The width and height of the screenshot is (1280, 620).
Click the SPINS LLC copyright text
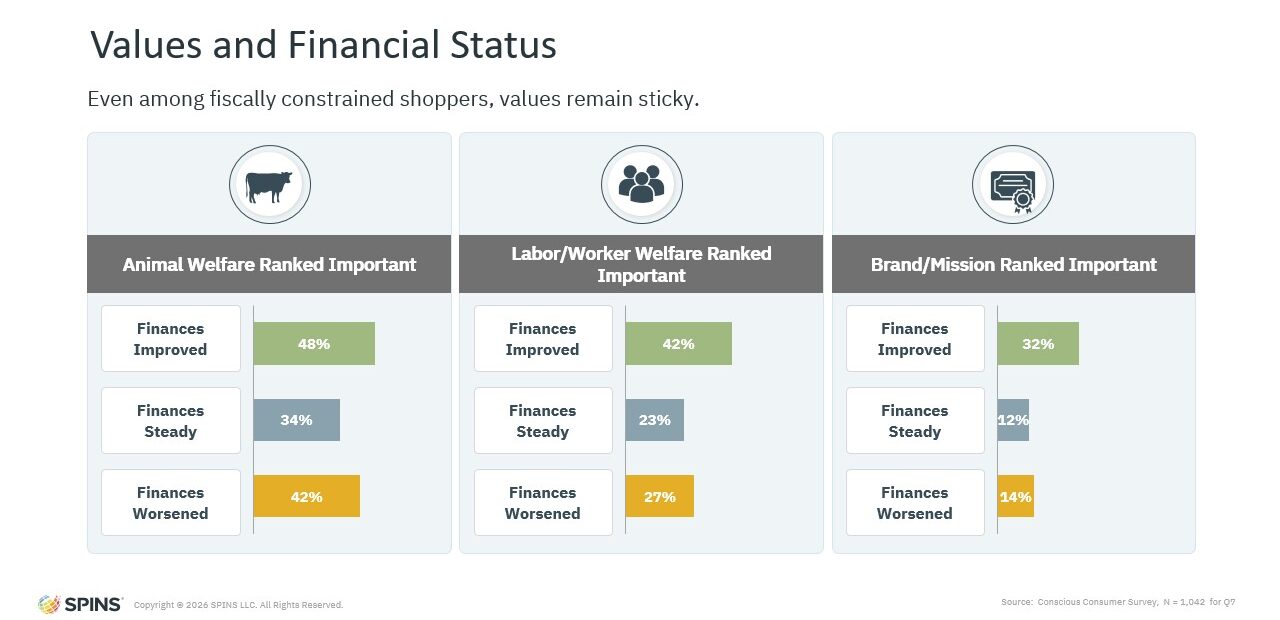point(238,605)
